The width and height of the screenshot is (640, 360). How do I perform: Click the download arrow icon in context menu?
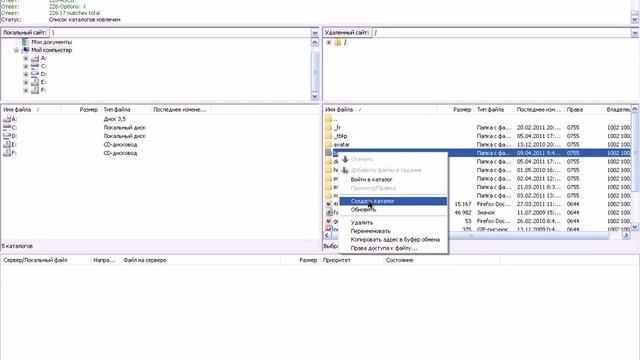(345, 159)
